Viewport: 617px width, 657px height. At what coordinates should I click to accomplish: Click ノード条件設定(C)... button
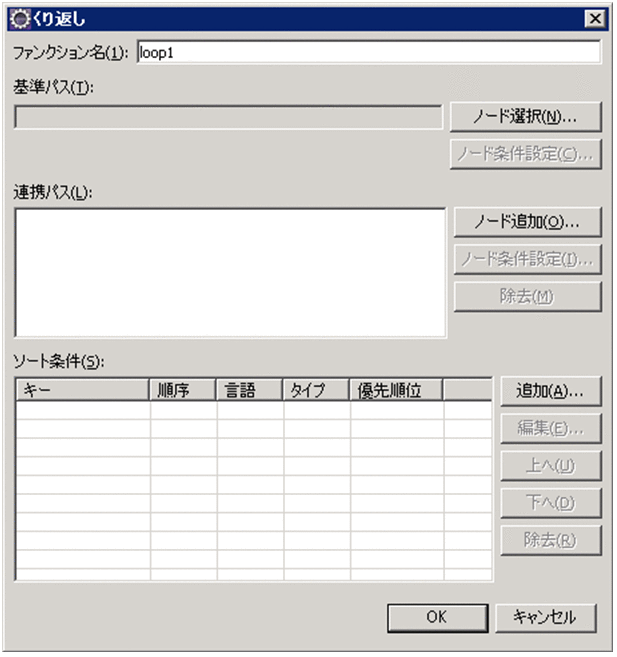pyautogui.click(x=526, y=154)
